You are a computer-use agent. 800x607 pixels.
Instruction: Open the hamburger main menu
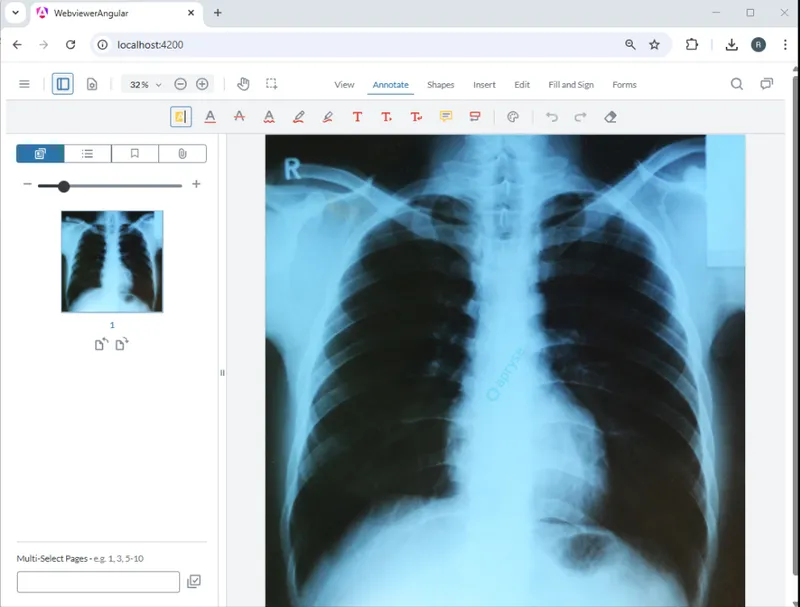click(x=24, y=85)
